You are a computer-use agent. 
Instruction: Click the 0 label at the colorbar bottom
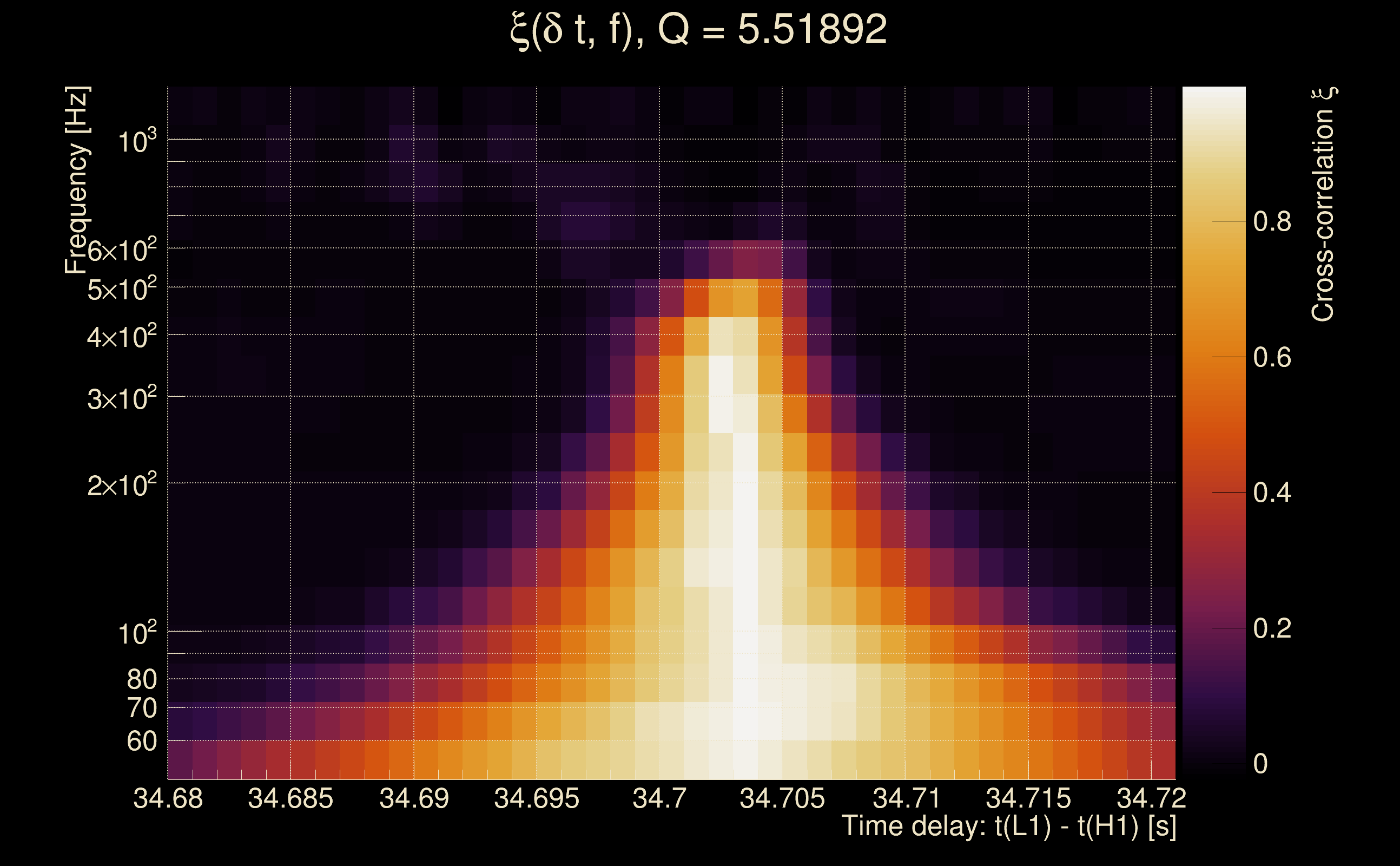[1260, 764]
